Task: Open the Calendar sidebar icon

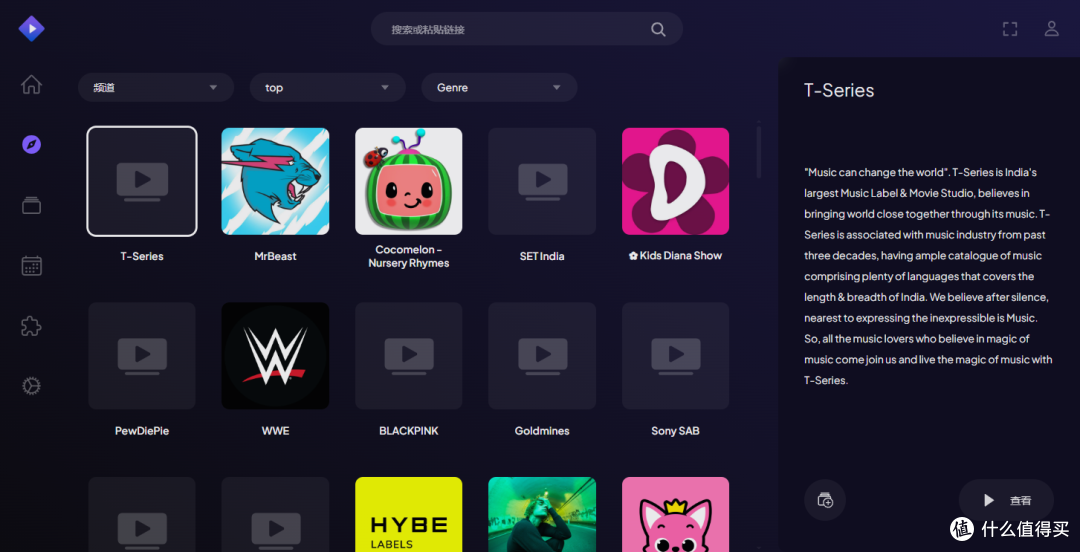Action: coord(31,266)
